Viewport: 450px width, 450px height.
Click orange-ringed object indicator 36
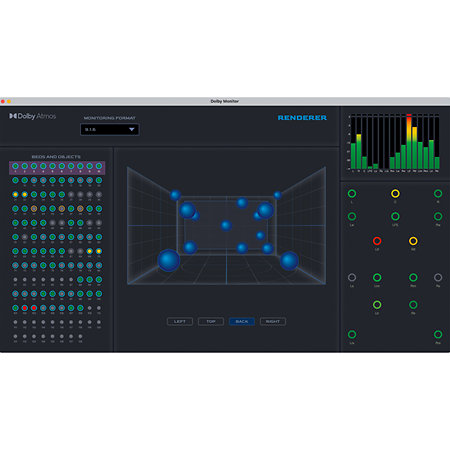[62, 209]
